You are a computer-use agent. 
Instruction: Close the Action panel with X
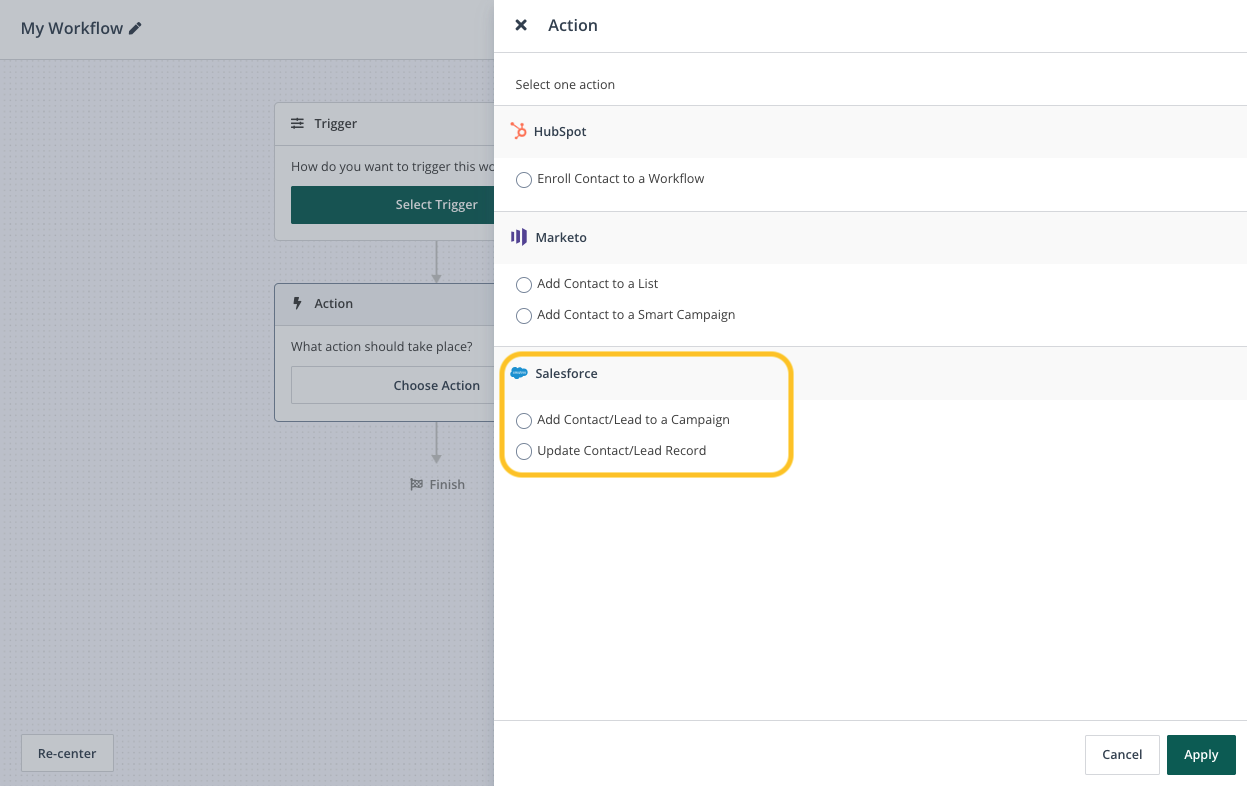(x=521, y=25)
